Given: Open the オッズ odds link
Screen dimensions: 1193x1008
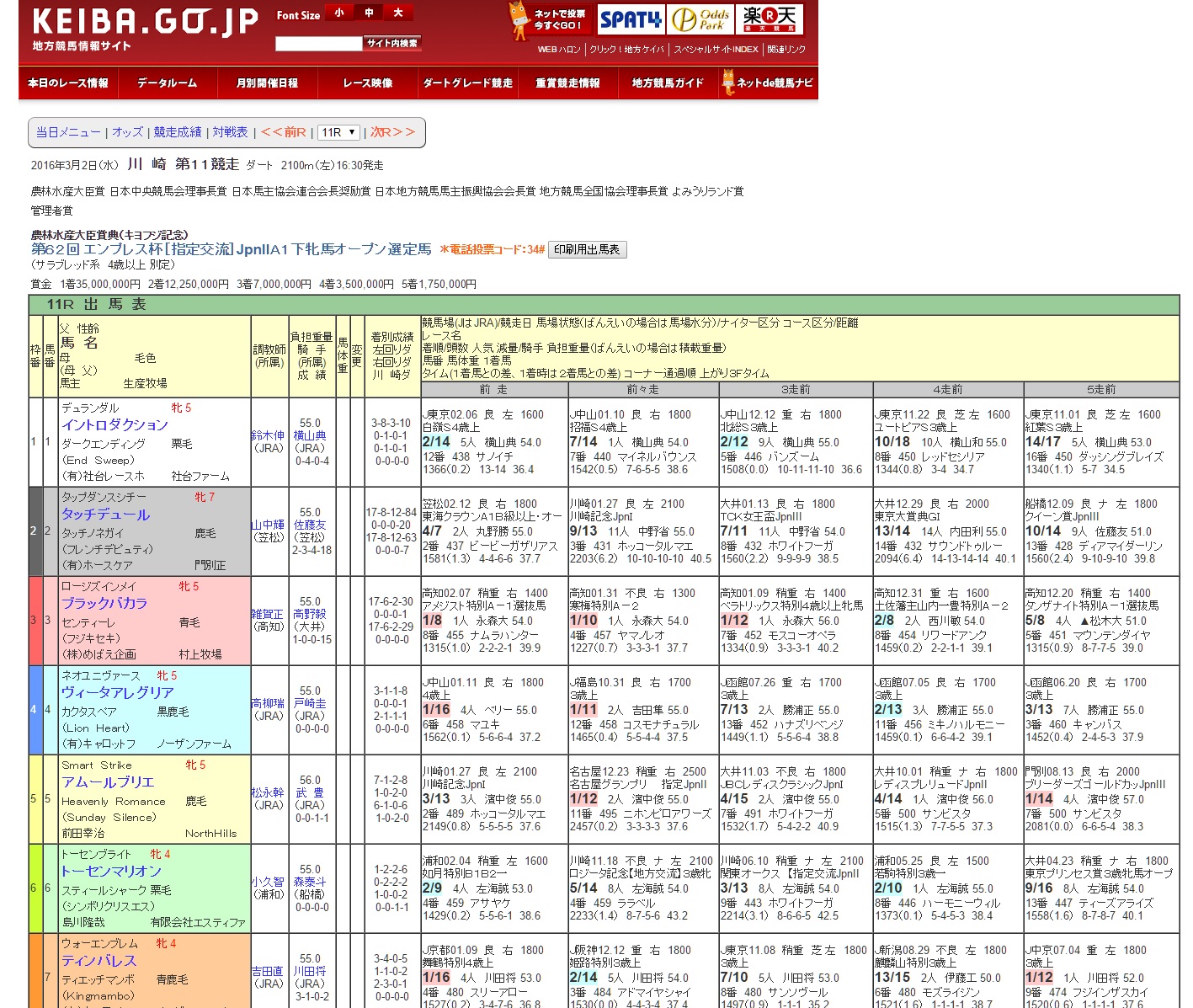Looking at the screenshot, I should pyautogui.click(x=128, y=132).
